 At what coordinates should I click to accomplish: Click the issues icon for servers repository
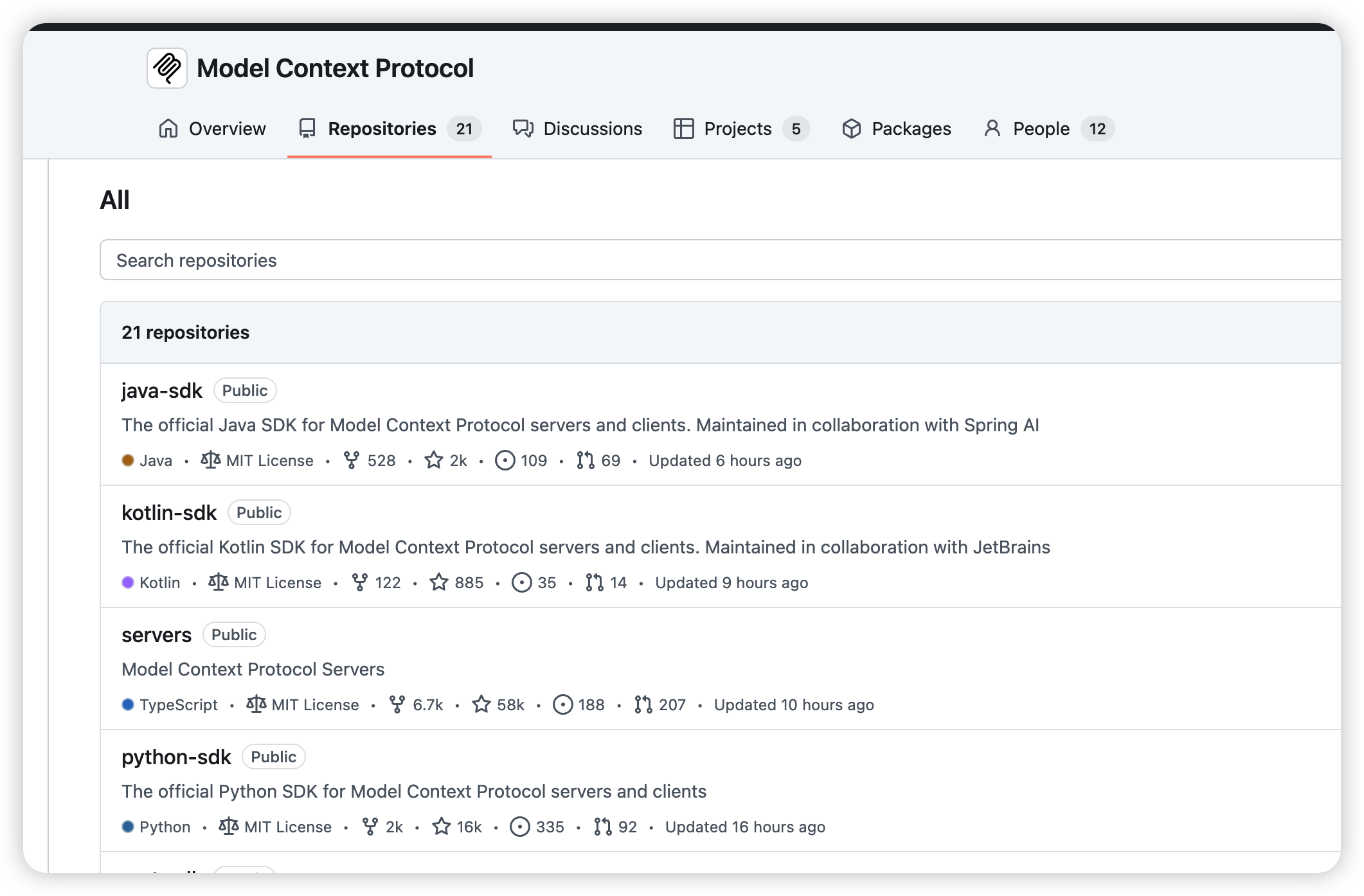563,704
